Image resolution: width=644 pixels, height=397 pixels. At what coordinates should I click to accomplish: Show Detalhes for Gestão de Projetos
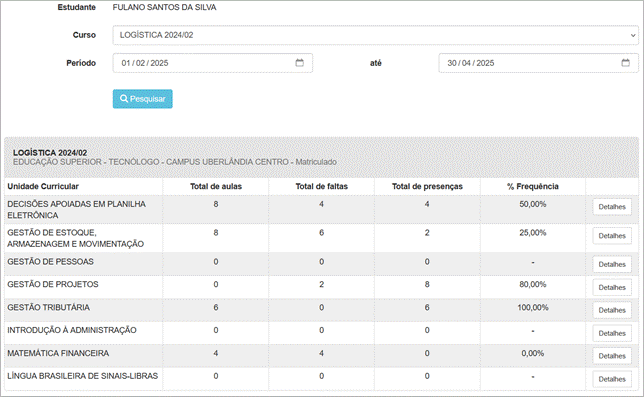(x=612, y=287)
